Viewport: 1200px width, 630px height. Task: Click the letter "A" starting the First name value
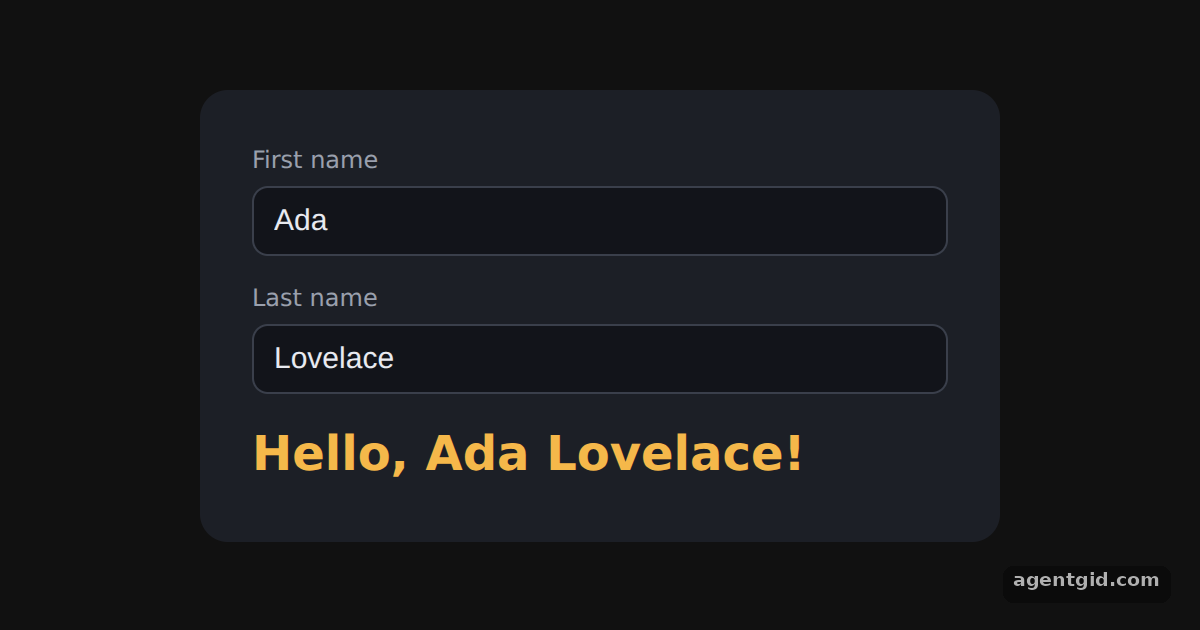284,220
